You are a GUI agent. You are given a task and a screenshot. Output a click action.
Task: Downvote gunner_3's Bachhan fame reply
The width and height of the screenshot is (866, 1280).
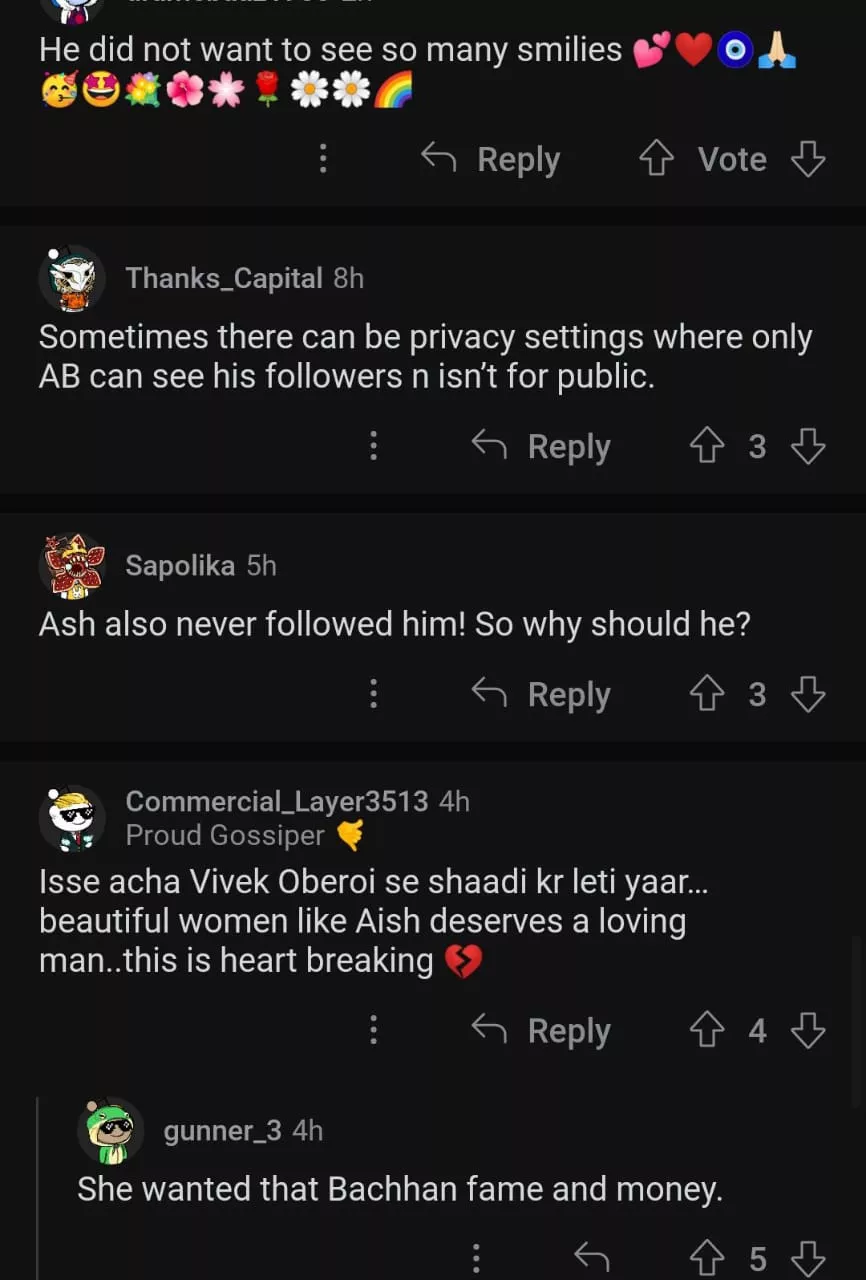click(808, 1258)
